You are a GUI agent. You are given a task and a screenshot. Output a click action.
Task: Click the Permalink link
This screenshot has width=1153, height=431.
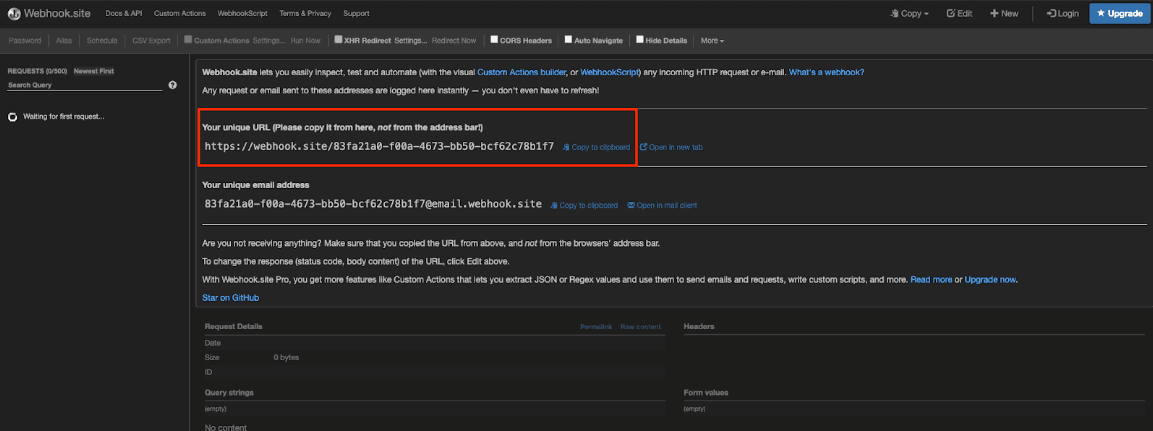click(x=596, y=327)
